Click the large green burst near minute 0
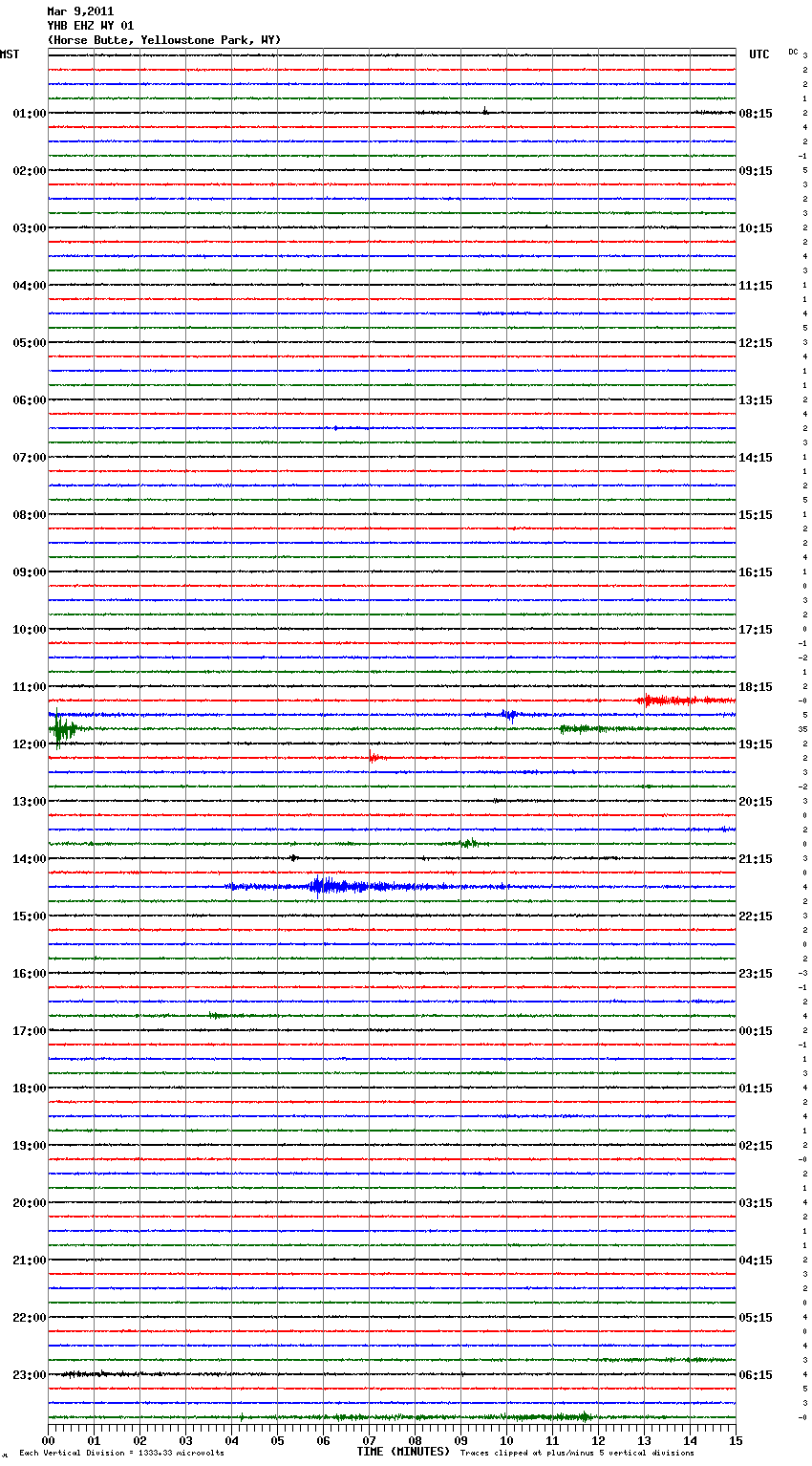Screen dimensions: 812x1466 point(61,731)
